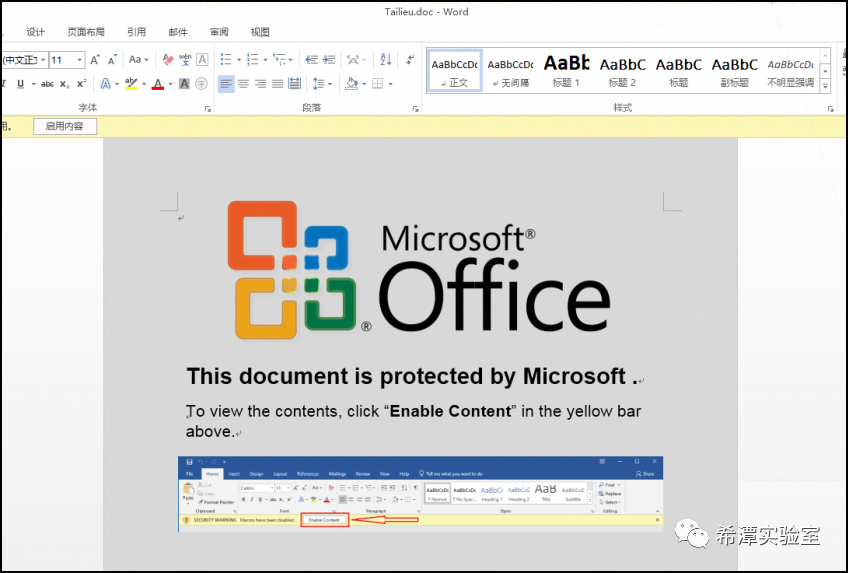Toggle distributed alignment

[x=295, y=84]
